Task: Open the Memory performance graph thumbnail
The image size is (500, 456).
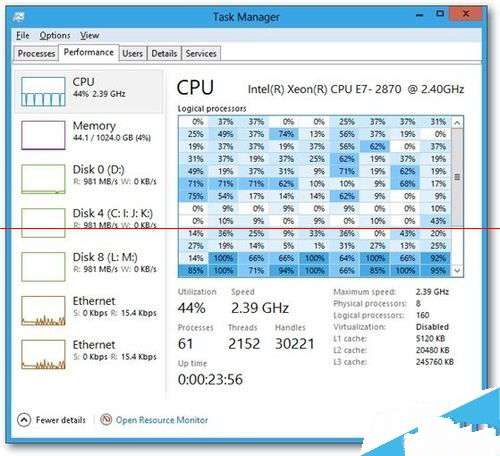Action: pyautogui.click(x=43, y=135)
